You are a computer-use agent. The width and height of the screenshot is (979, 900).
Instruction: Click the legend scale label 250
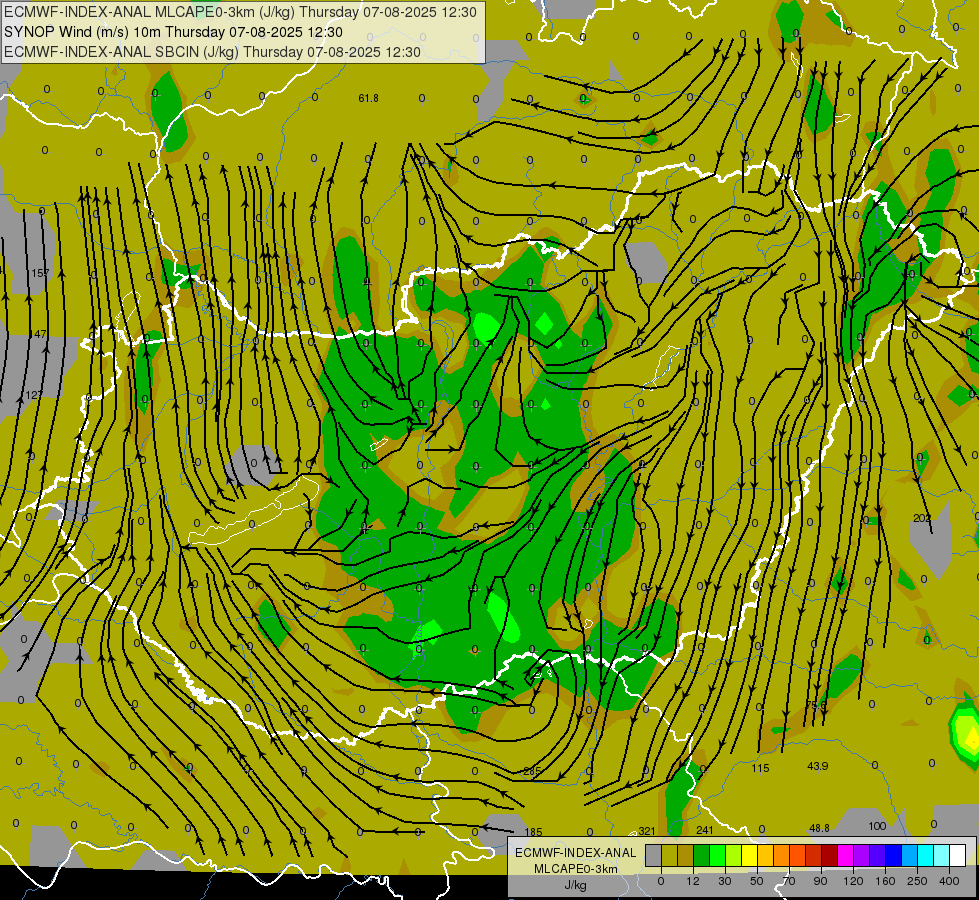(x=917, y=881)
